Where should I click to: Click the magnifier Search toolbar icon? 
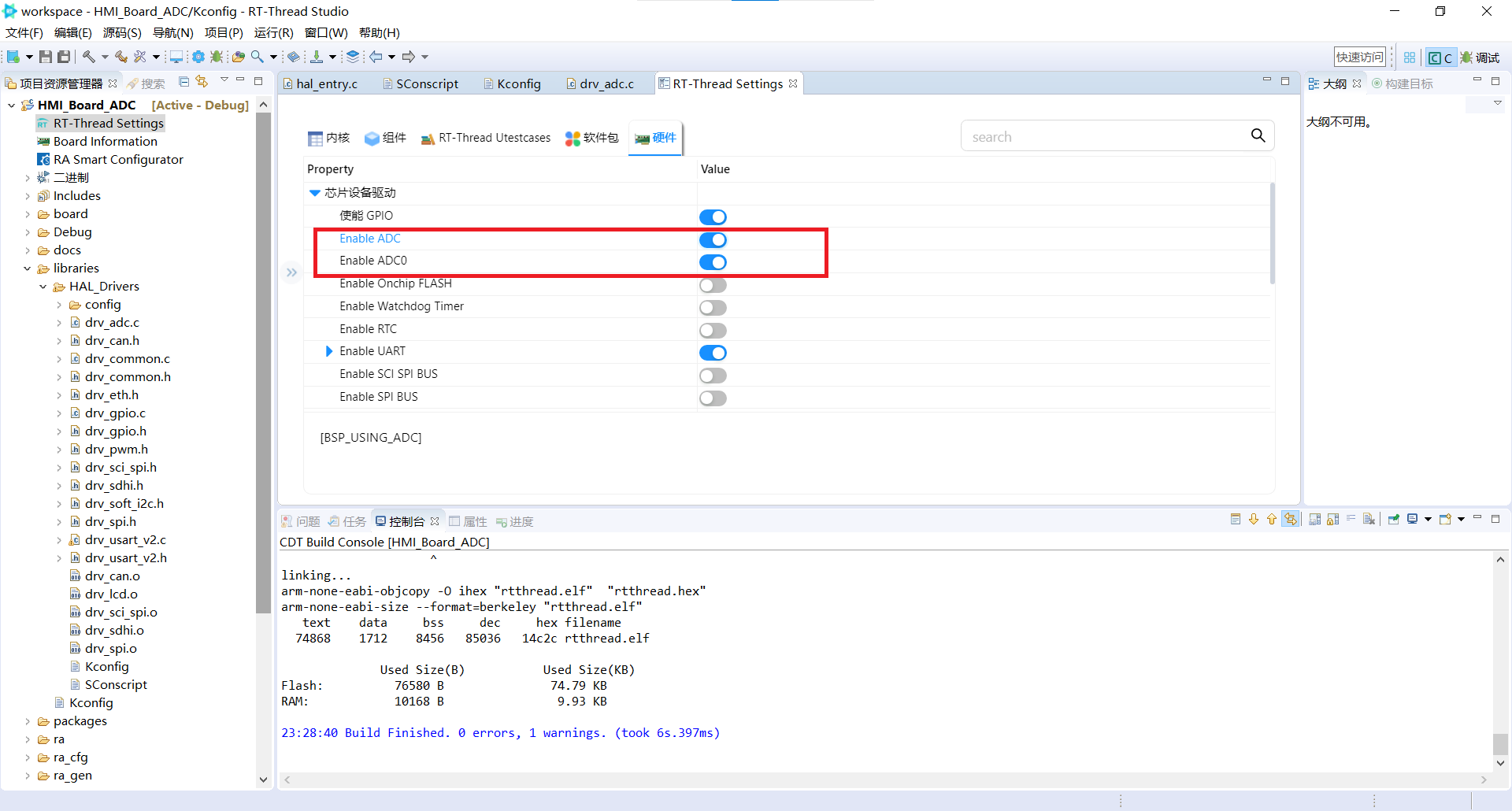pos(258,57)
